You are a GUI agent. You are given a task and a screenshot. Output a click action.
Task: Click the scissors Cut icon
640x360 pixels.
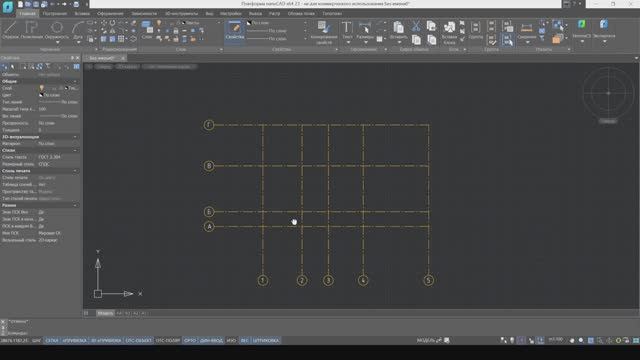416,27
